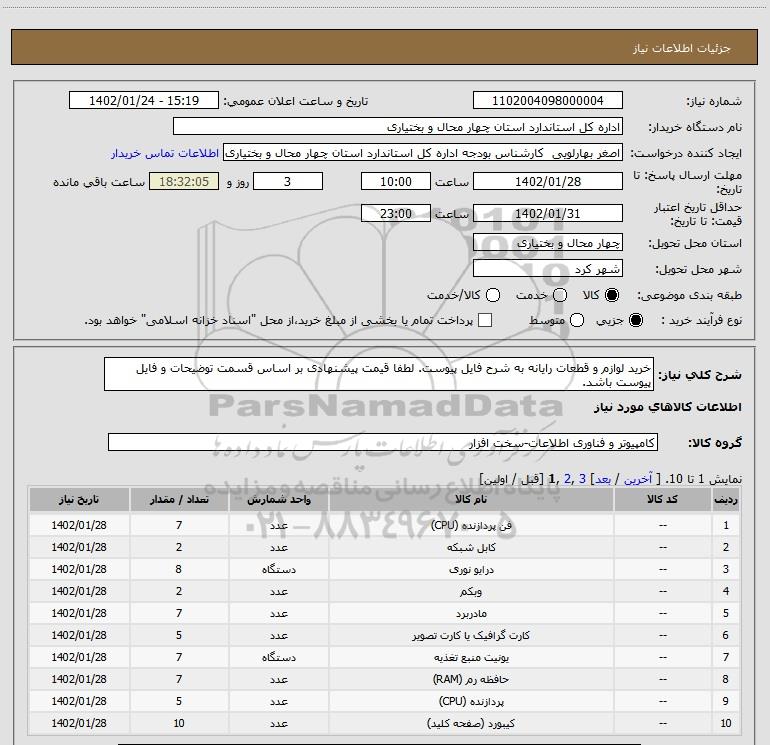Go to the آخرین page link
This screenshot has width=770, height=745.
(638, 479)
